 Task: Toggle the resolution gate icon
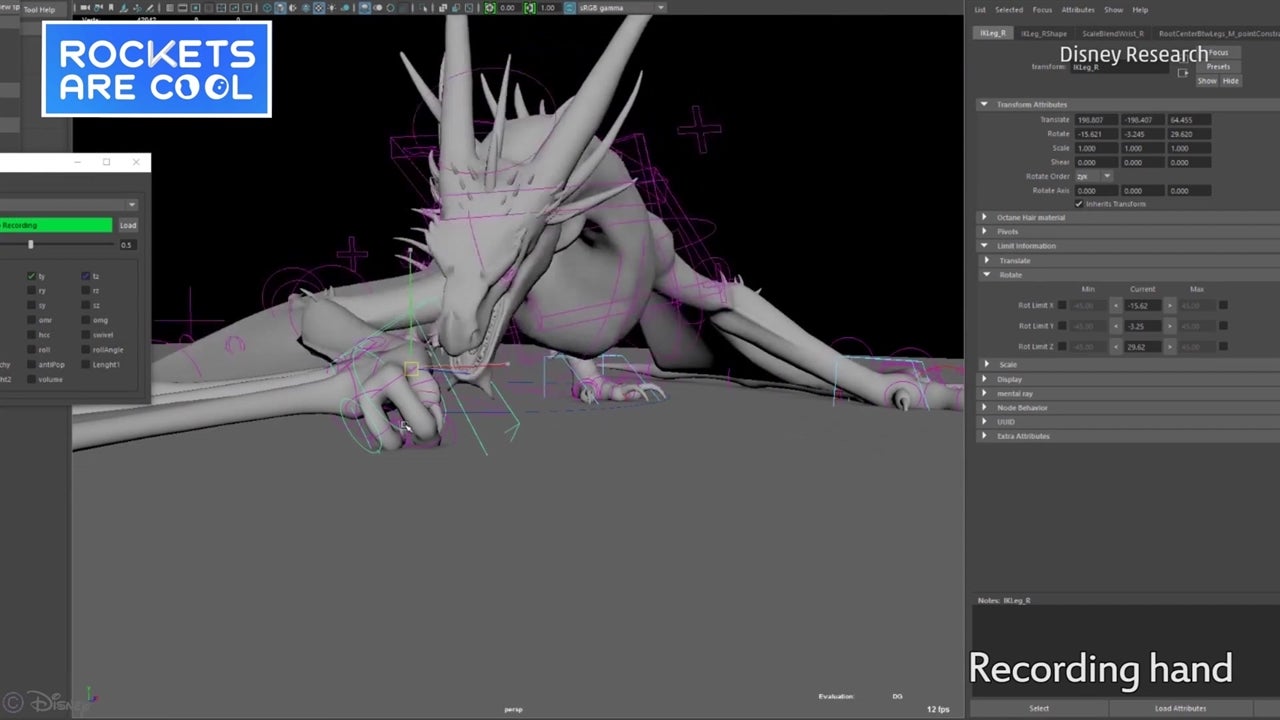point(196,7)
